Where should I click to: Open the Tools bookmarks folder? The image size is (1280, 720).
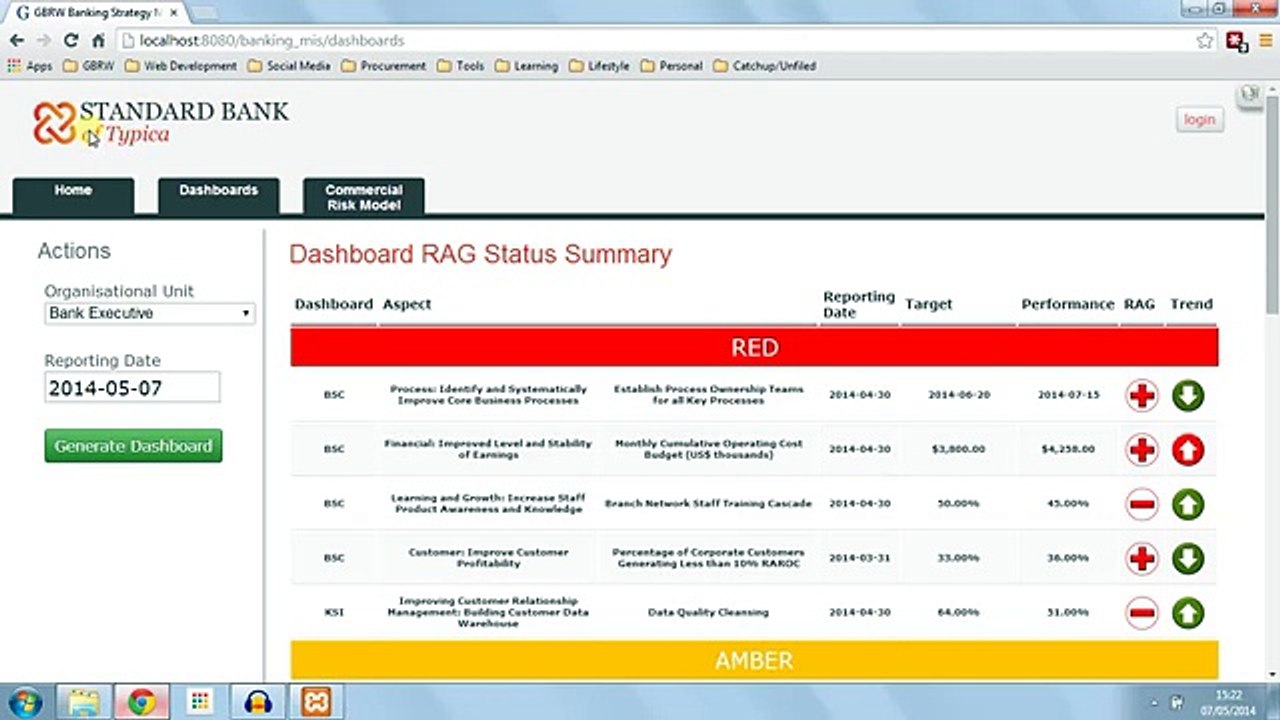click(x=459, y=66)
